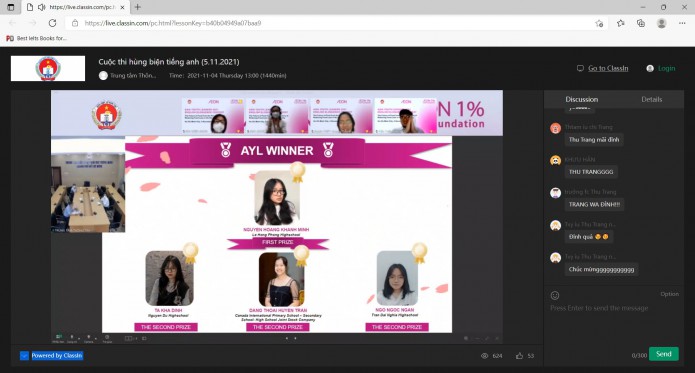Open the Option menu in chat
The height and width of the screenshot is (373, 695).
tap(669, 294)
